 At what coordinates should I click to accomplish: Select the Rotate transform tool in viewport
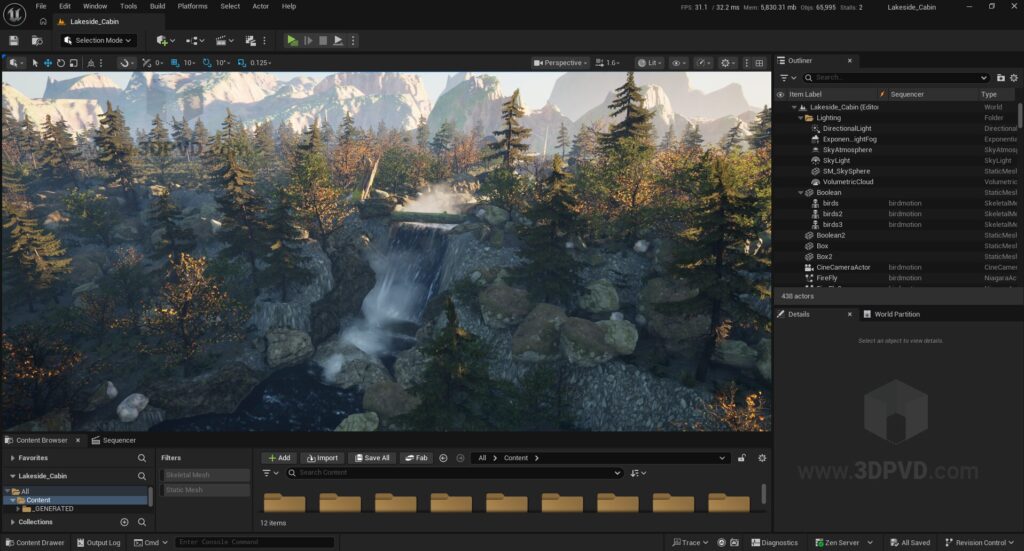pos(60,63)
